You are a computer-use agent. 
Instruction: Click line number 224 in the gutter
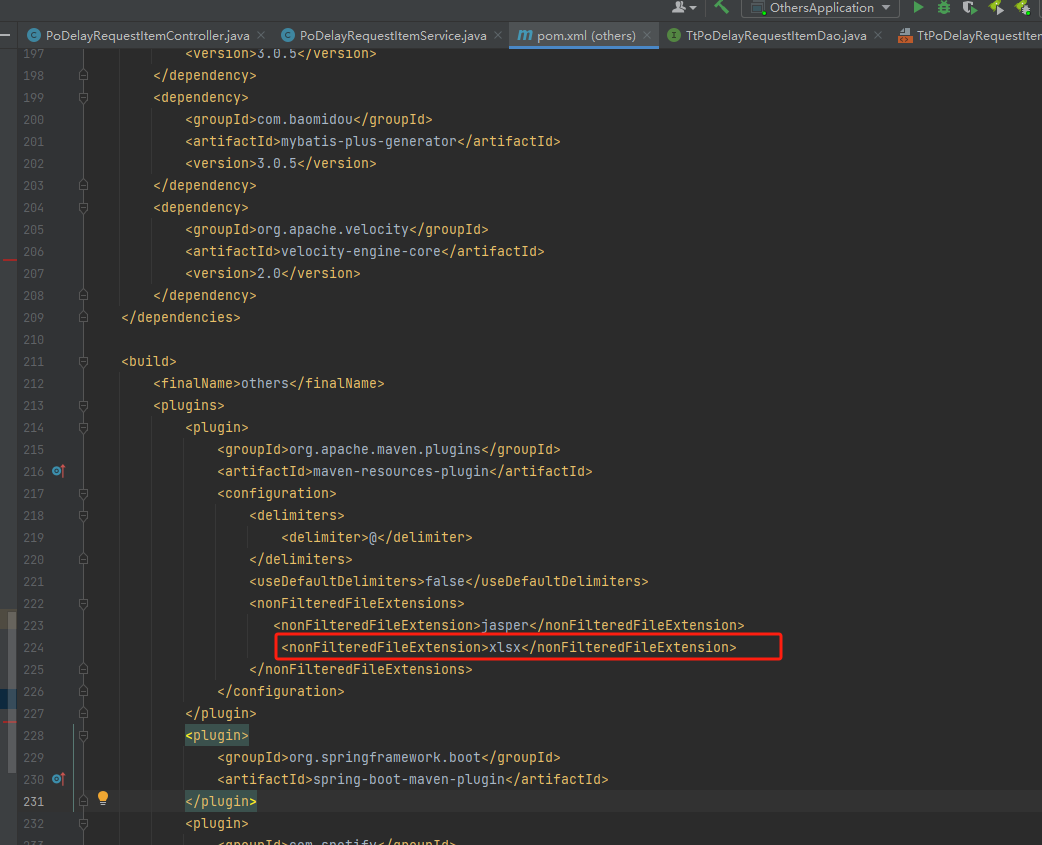point(33,648)
